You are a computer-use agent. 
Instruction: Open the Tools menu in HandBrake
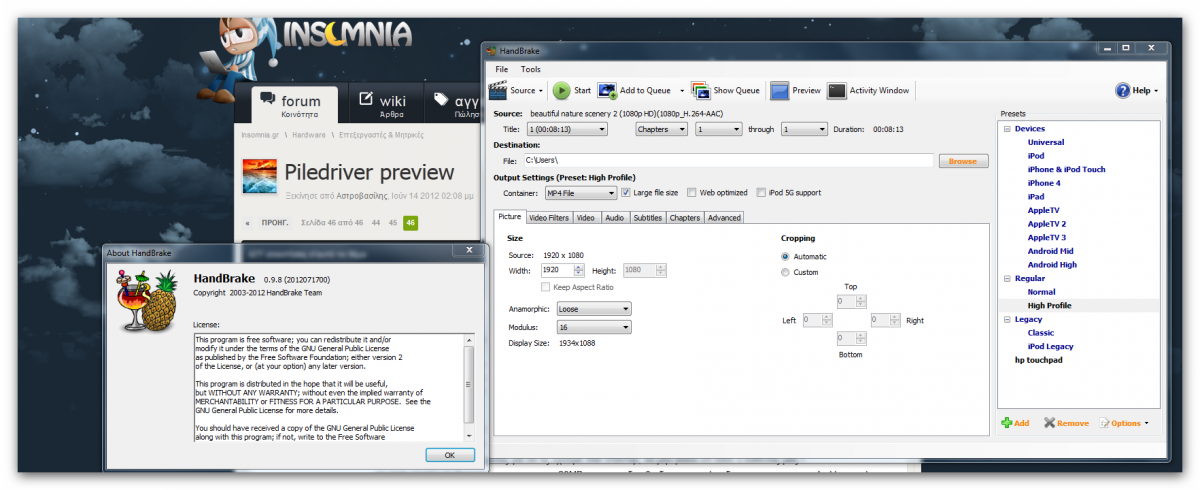coord(530,69)
